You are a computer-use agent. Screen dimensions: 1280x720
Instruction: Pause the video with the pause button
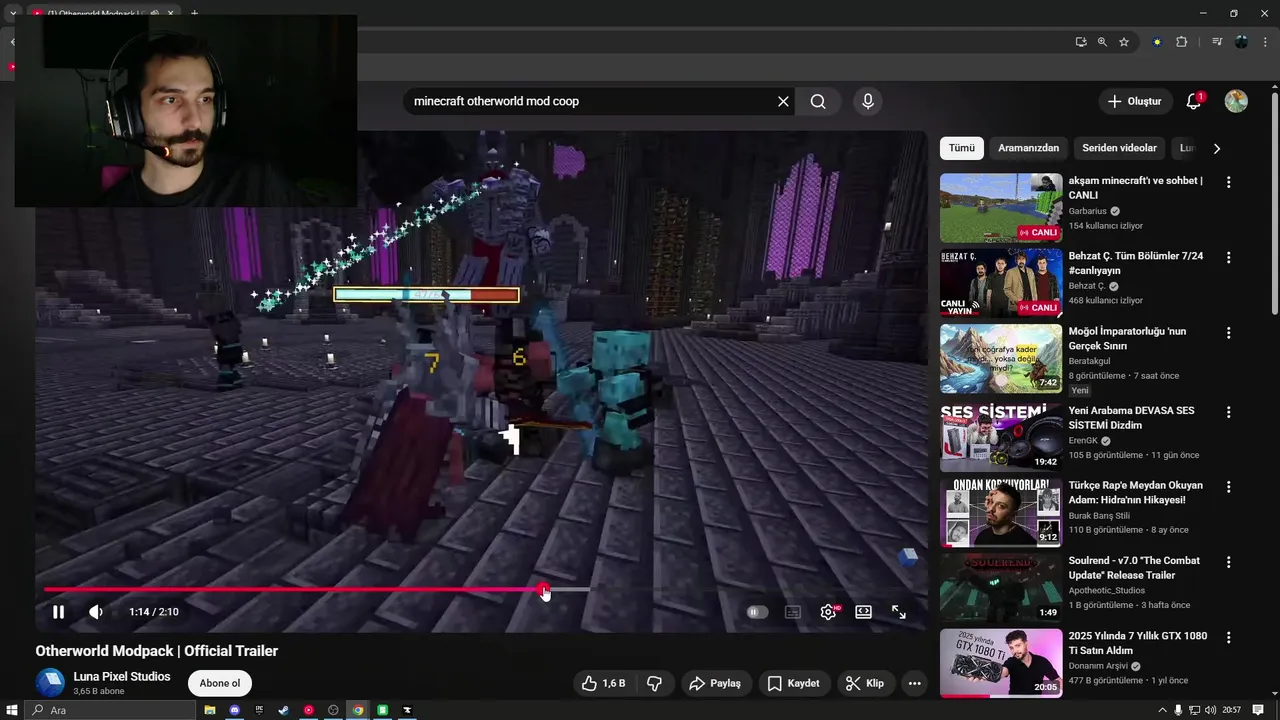click(x=58, y=612)
